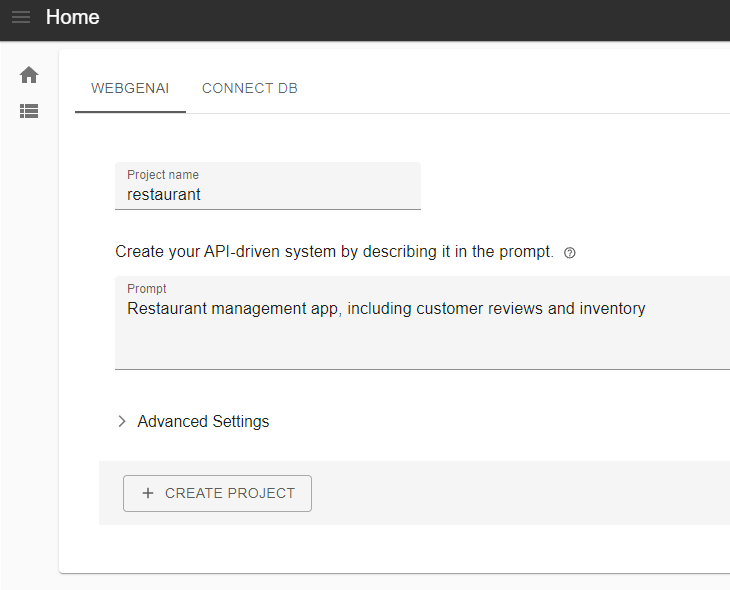The height and width of the screenshot is (590, 730).
Task: Click the Home title in header
Action: click(73, 17)
